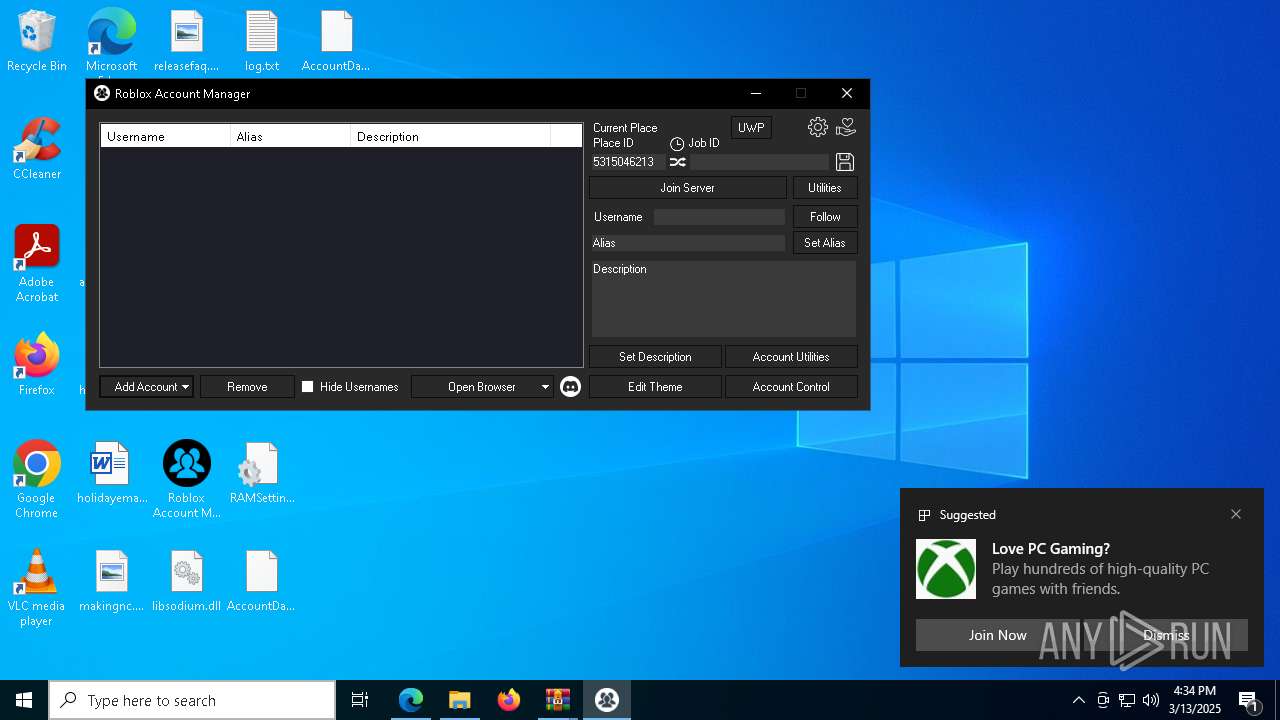This screenshot has height=720, width=1280.
Task: Open the Windows Start menu
Action: point(24,700)
